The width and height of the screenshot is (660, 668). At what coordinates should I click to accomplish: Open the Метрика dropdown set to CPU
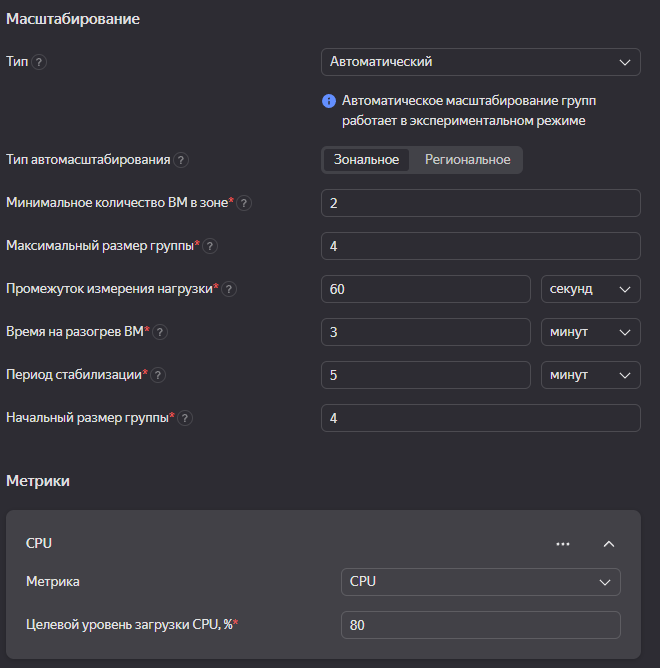click(481, 582)
